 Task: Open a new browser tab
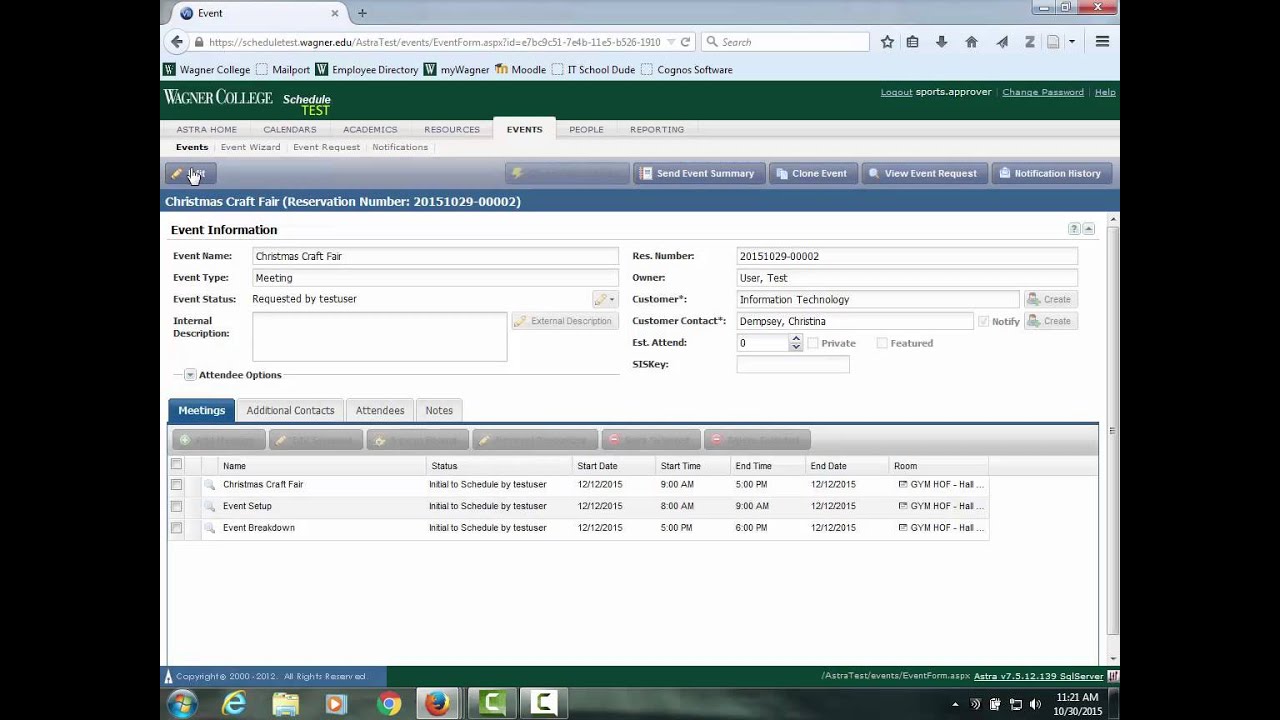point(362,13)
